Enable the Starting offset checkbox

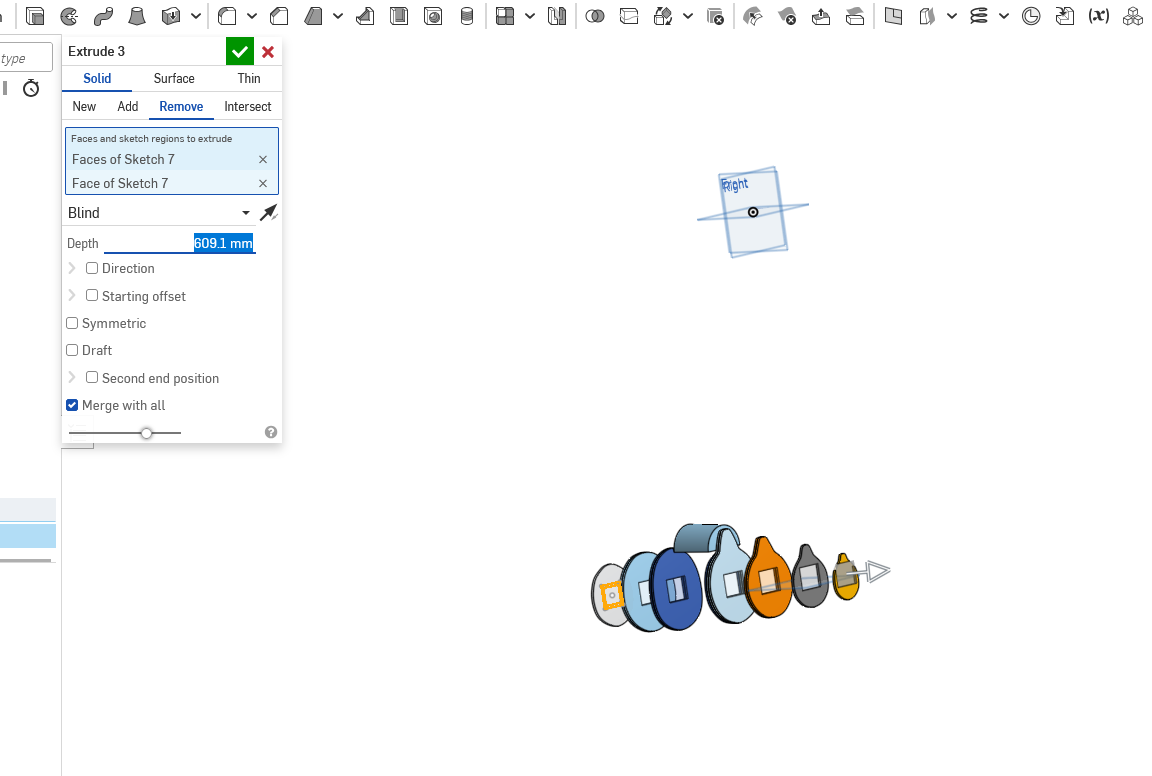[92, 295]
